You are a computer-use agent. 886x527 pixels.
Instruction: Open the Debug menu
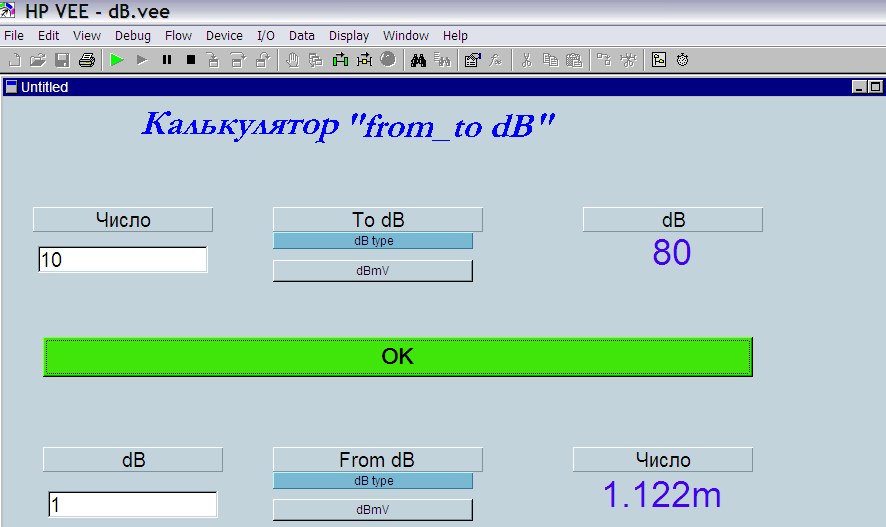(133, 36)
